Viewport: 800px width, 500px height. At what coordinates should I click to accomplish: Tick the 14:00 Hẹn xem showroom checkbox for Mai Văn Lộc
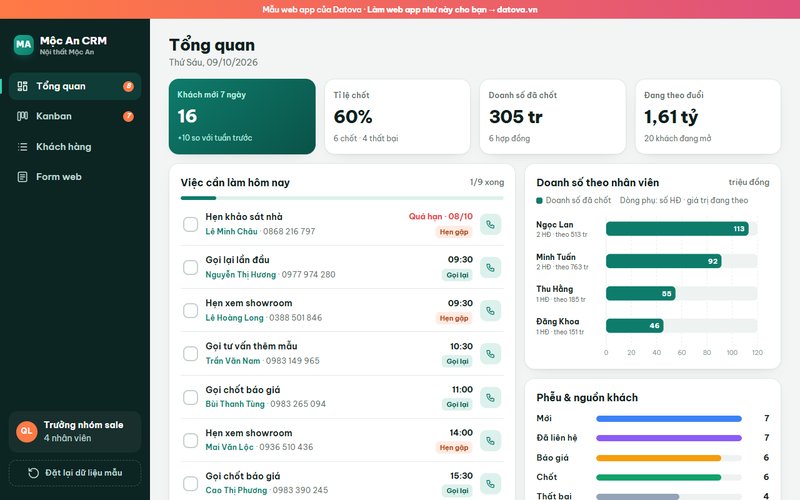point(191,441)
